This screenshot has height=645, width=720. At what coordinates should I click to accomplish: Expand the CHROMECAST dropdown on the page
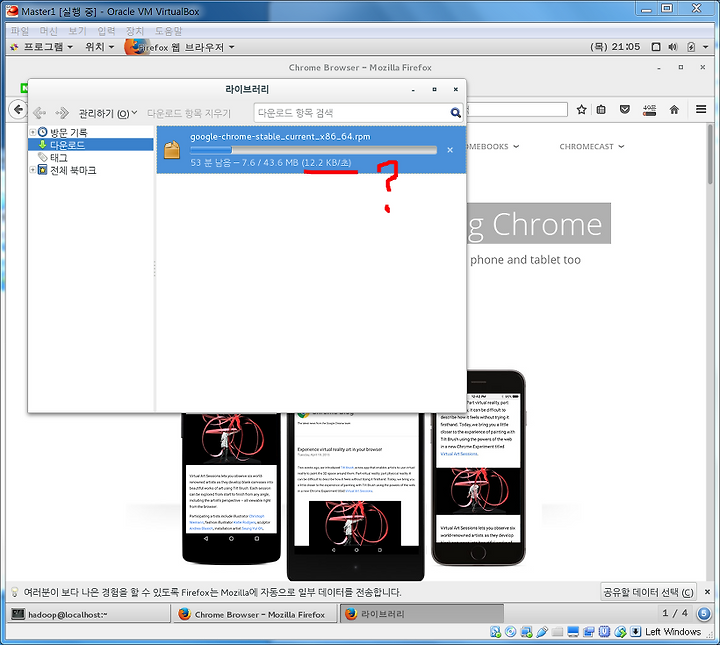click(591, 146)
